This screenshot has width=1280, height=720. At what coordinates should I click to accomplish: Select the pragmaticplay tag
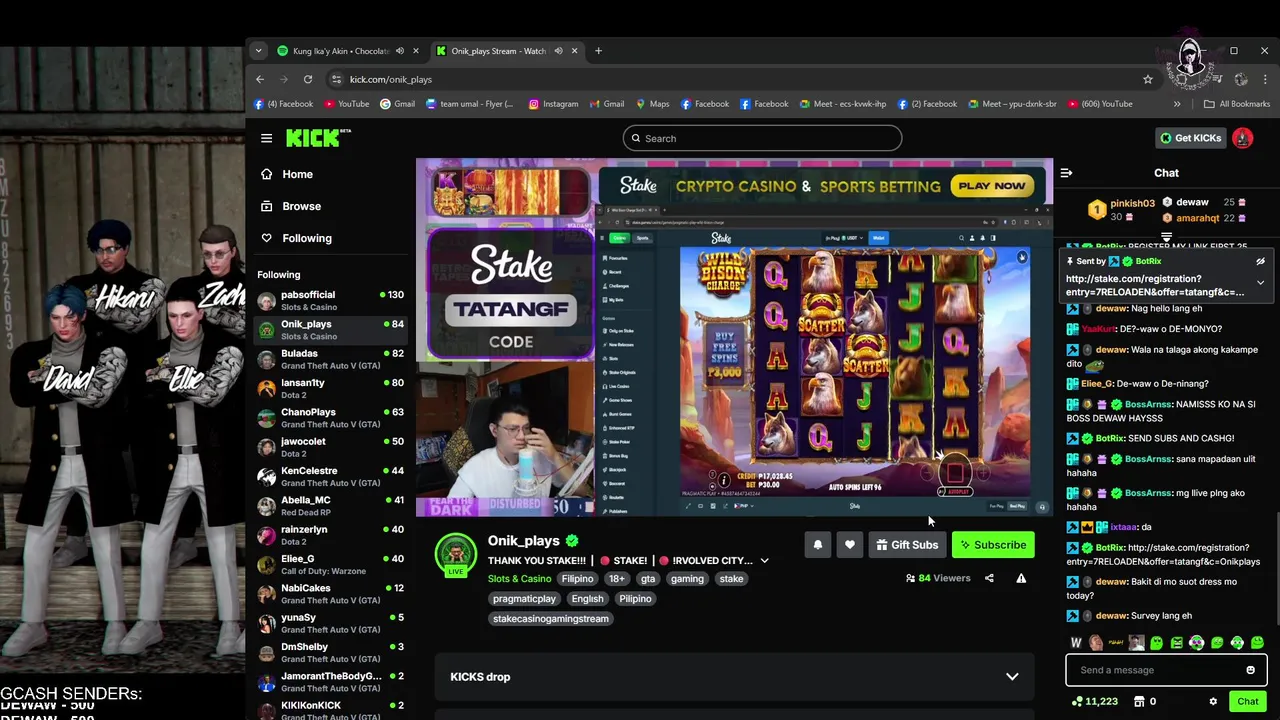click(x=524, y=599)
